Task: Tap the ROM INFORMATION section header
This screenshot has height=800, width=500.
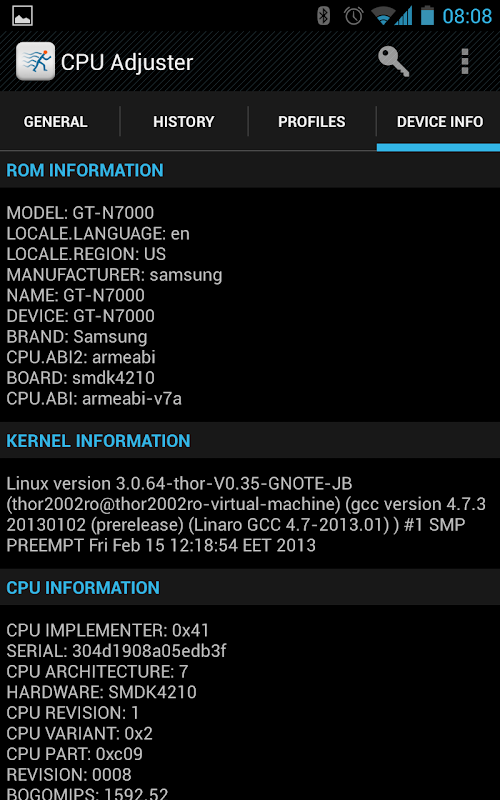Action: point(250,170)
